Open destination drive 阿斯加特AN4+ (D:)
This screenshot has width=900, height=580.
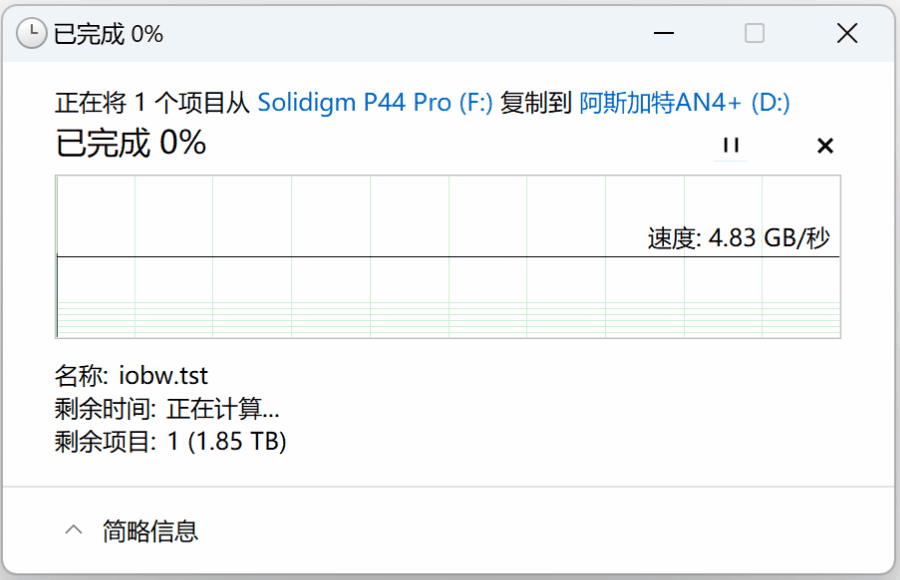click(x=685, y=103)
